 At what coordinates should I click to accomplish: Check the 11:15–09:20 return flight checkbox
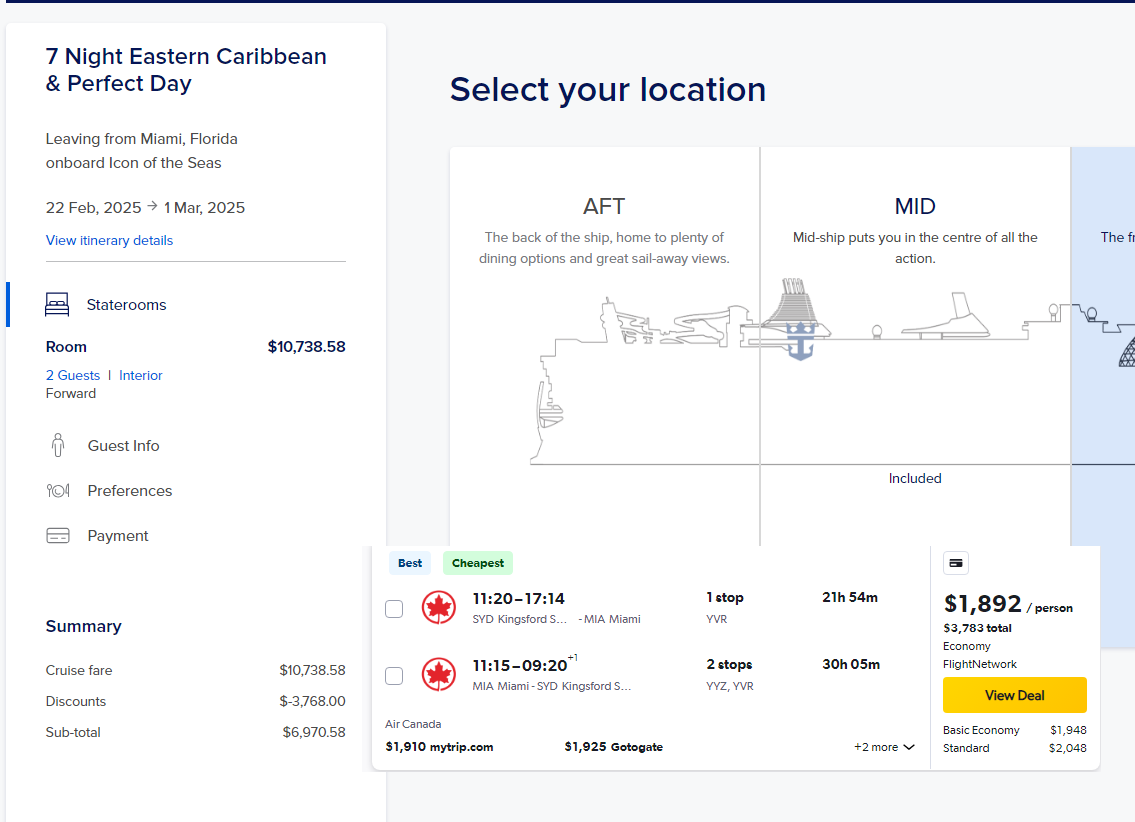(x=394, y=676)
